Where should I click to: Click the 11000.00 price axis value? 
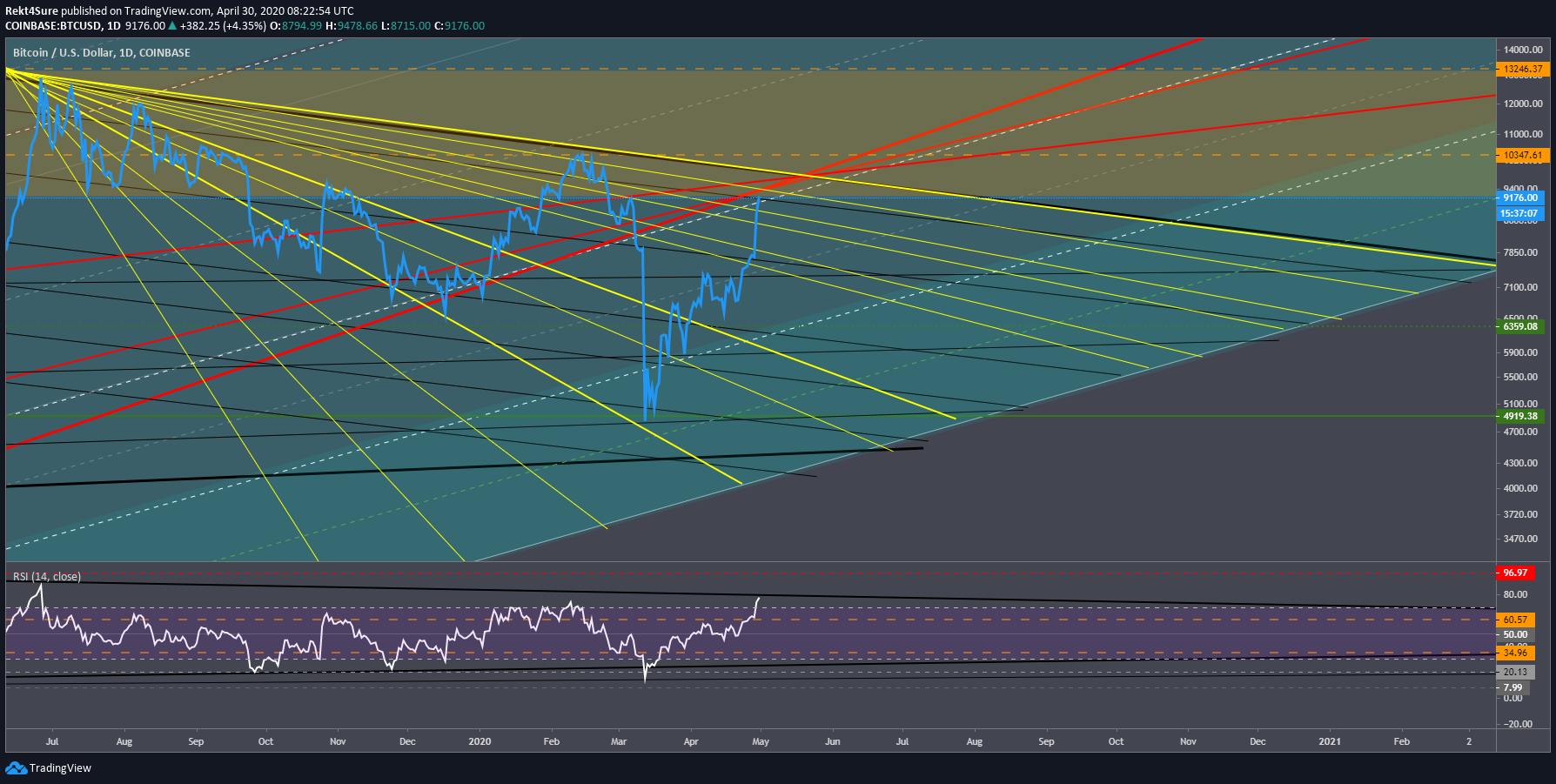[x=1523, y=134]
